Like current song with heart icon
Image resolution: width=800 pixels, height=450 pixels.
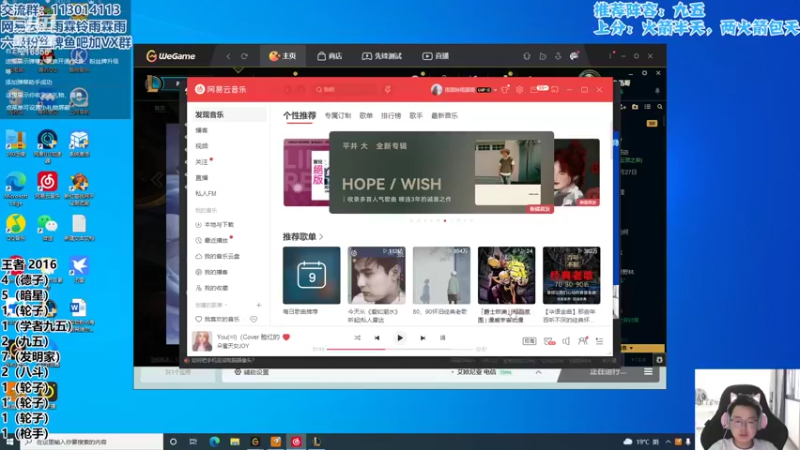click(286, 337)
